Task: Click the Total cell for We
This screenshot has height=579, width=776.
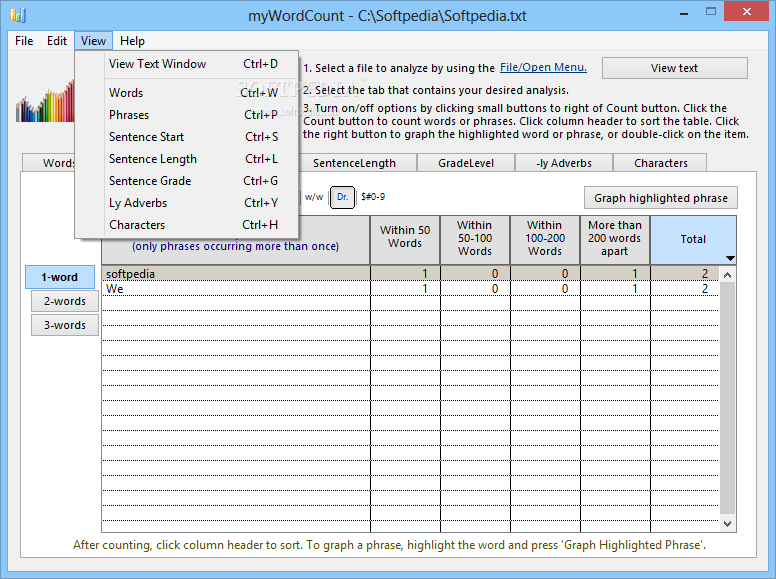Action: pyautogui.click(x=684, y=289)
